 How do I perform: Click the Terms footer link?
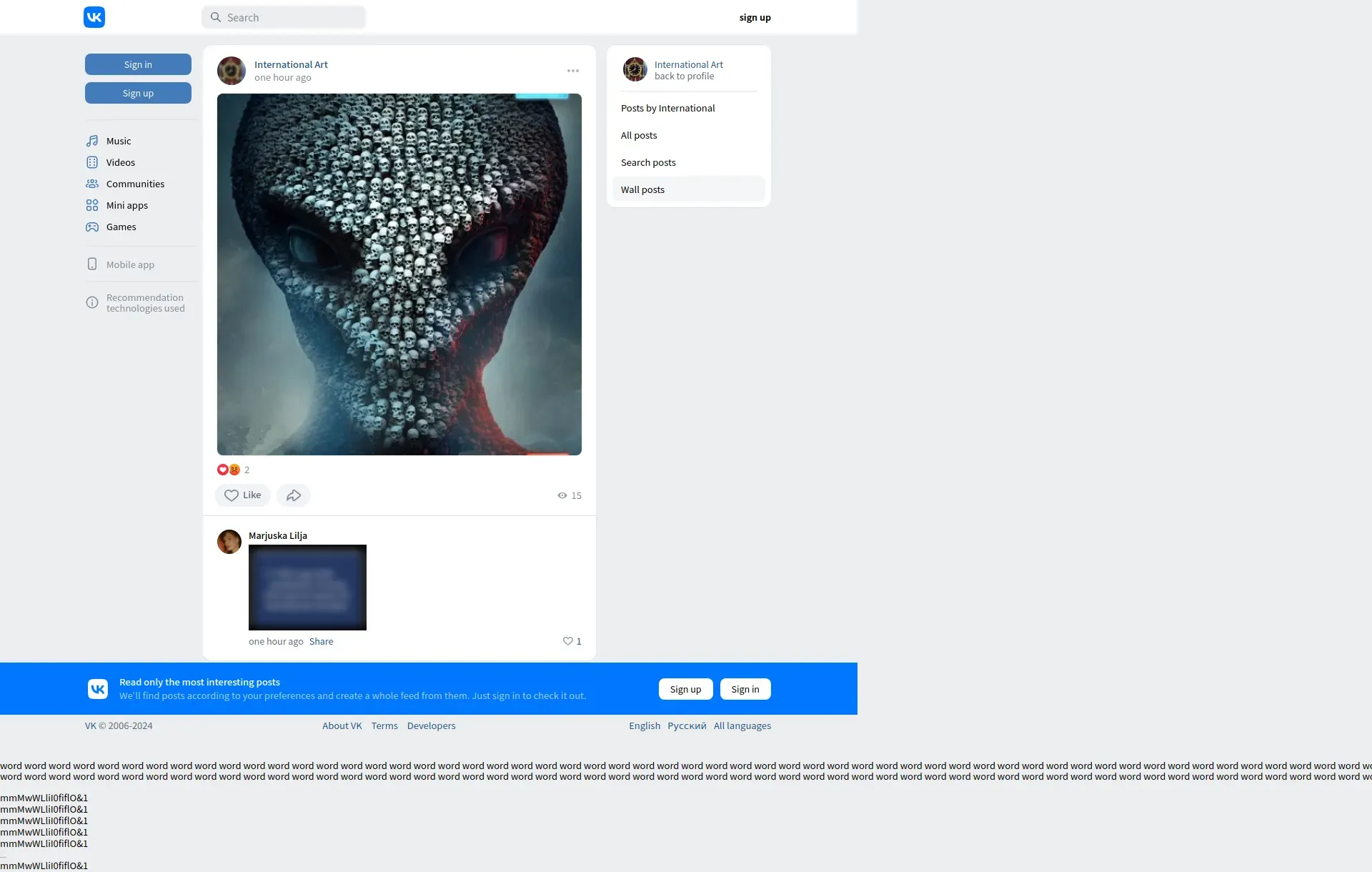[384, 725]
